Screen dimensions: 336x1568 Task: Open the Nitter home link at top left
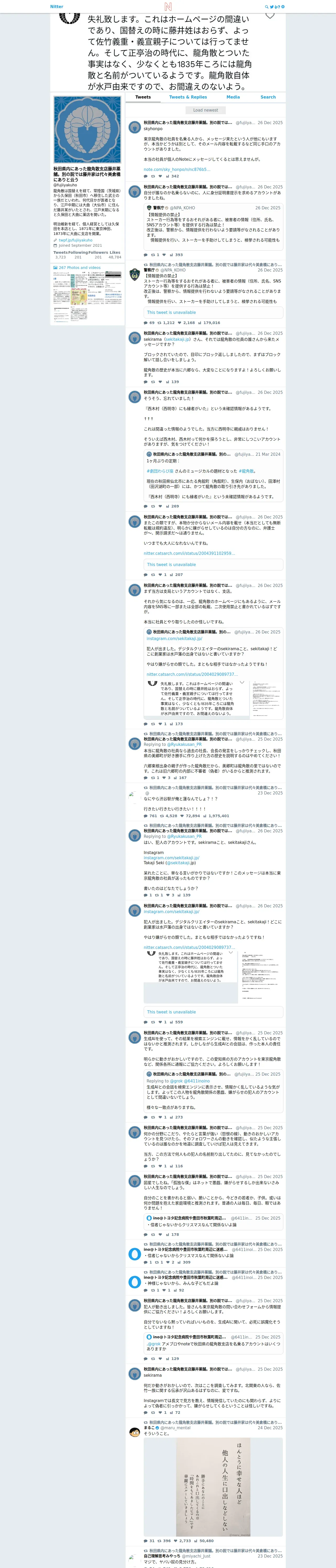pyautogui.click(x=57, y=7)
